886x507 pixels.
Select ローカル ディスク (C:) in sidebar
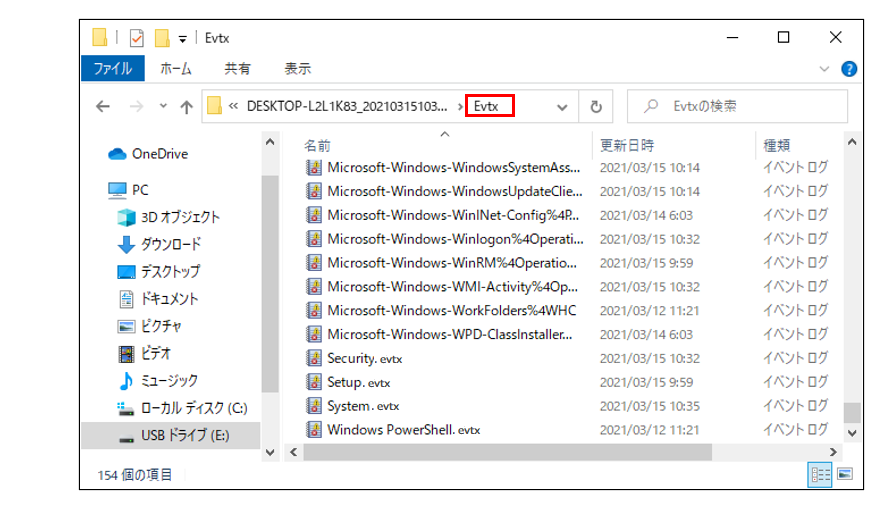click(182, 408)
